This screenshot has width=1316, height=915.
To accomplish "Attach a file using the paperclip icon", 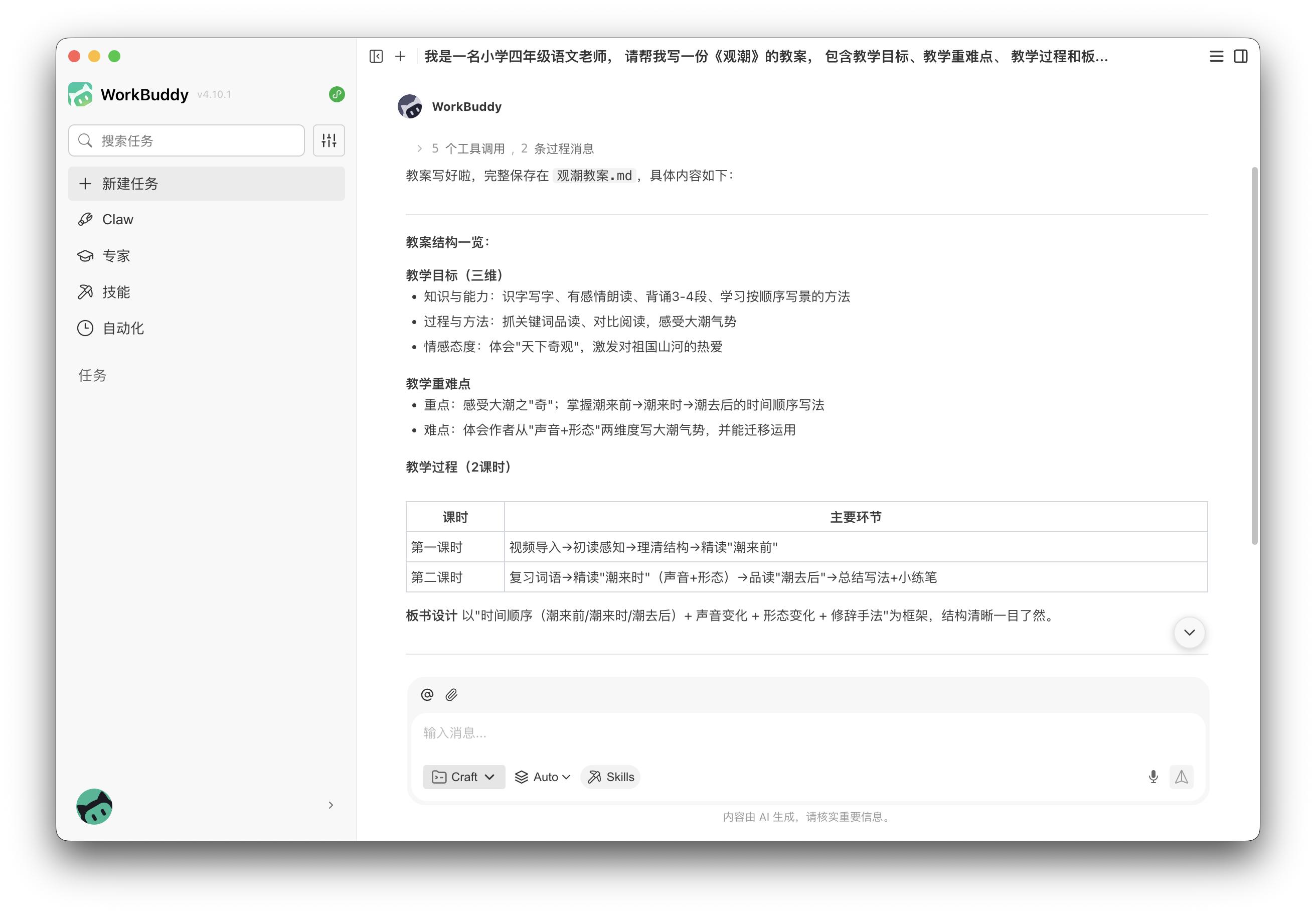I will tap(452, 695).
